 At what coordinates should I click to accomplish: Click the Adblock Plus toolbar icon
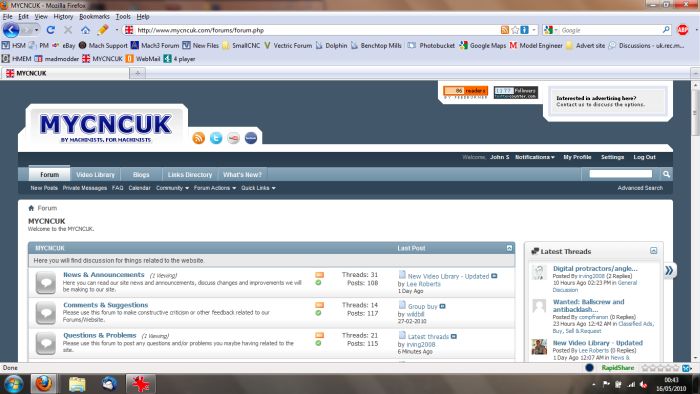coord(682,30)
